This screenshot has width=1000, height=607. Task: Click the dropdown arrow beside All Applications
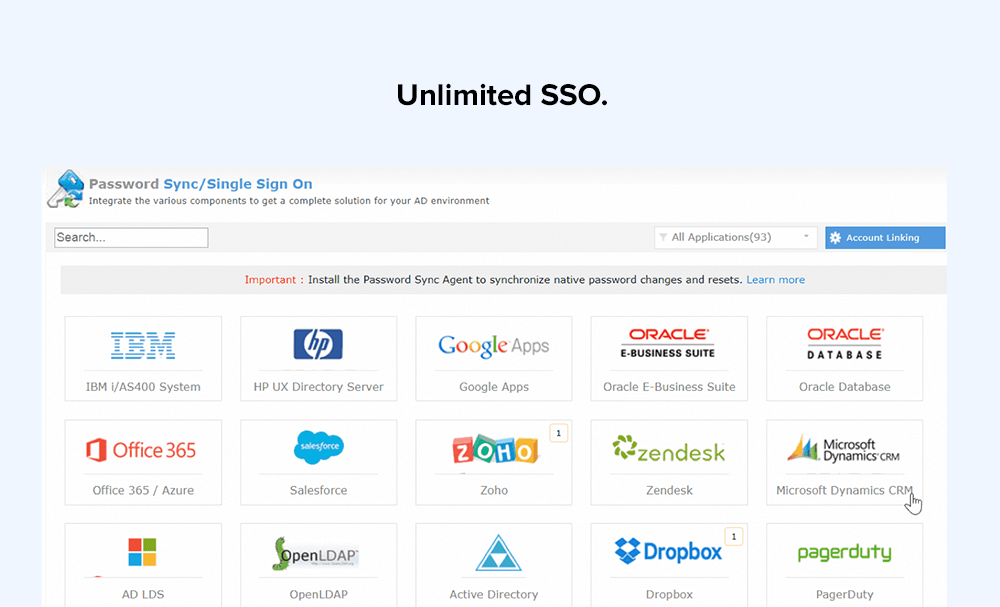806,237
